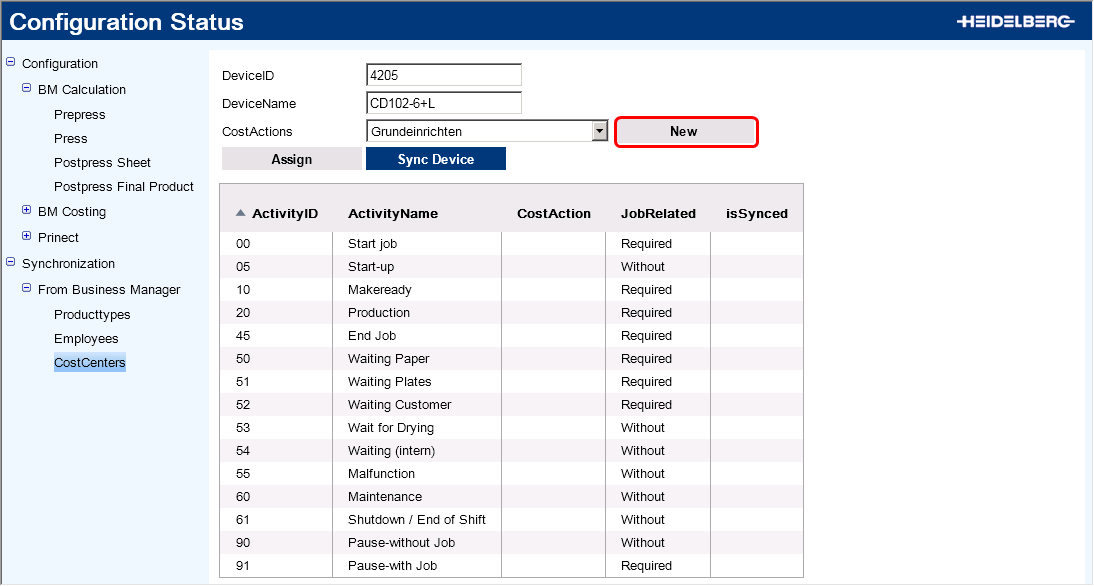Click the Heidelberg logo
Image resolution: width=1094 pixels, height=586 pixels.
(x=1013, y=21)
